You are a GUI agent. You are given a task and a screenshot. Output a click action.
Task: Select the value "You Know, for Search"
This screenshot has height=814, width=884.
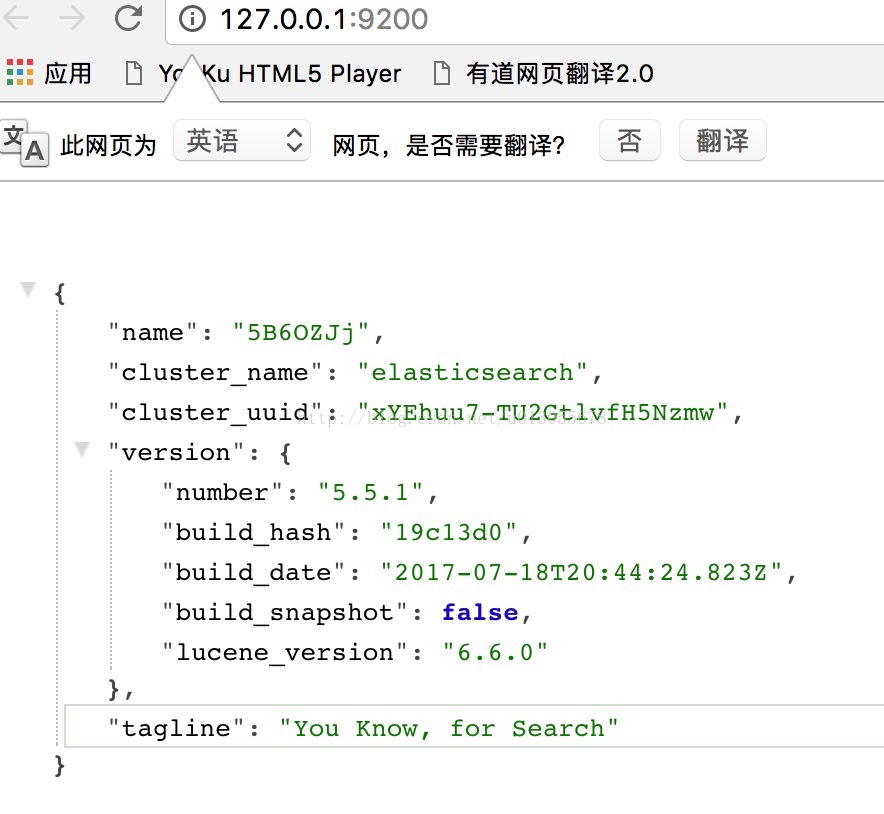click(x=449, y=728)
